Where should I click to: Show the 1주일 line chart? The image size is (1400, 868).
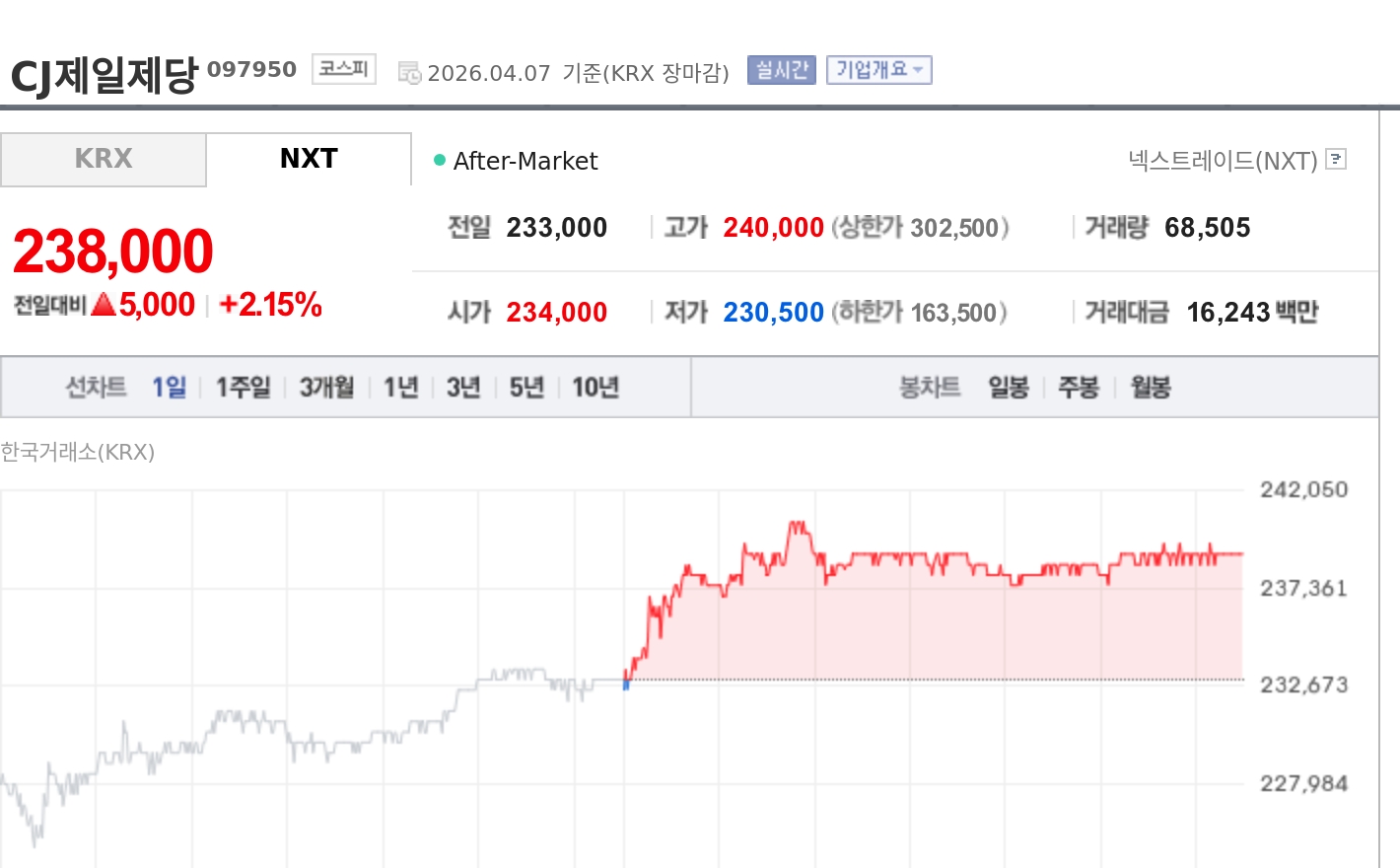tap(243, 387)
